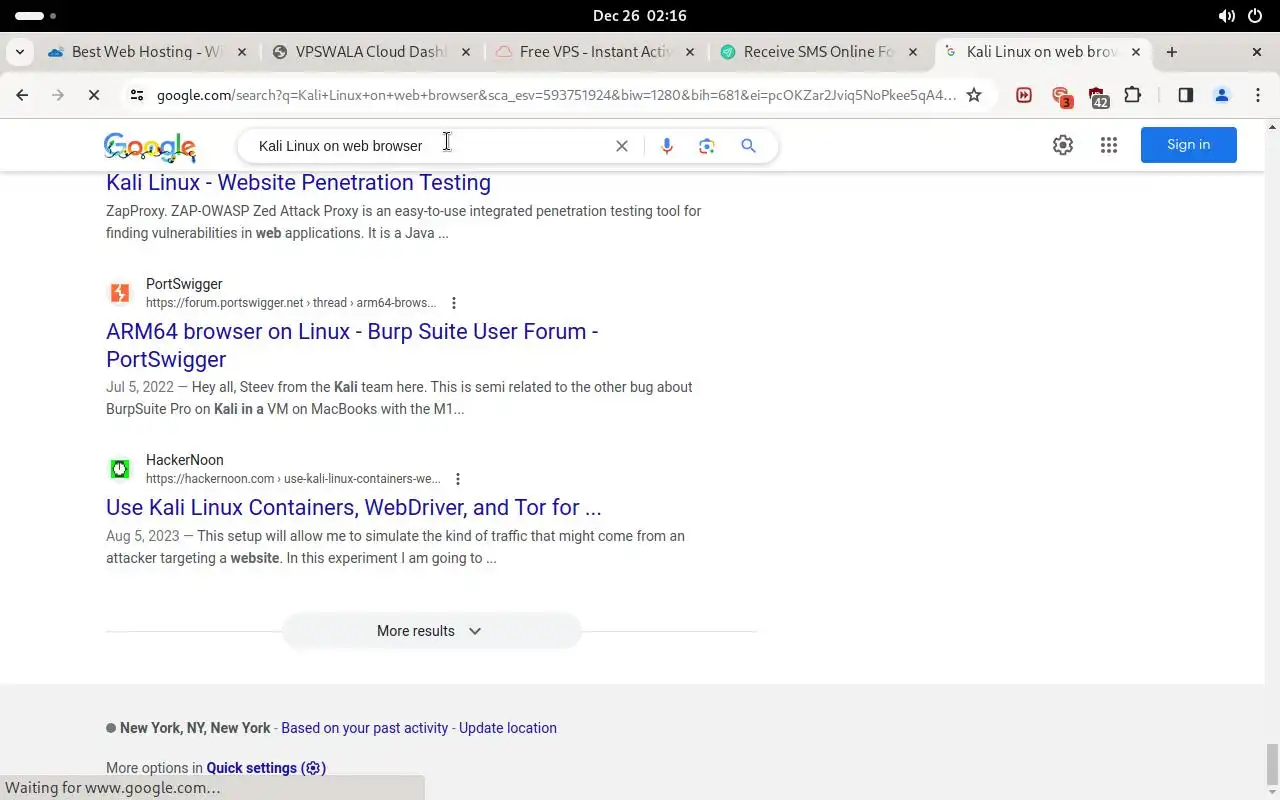Toggle the browser side panel

coord(1185,95)
